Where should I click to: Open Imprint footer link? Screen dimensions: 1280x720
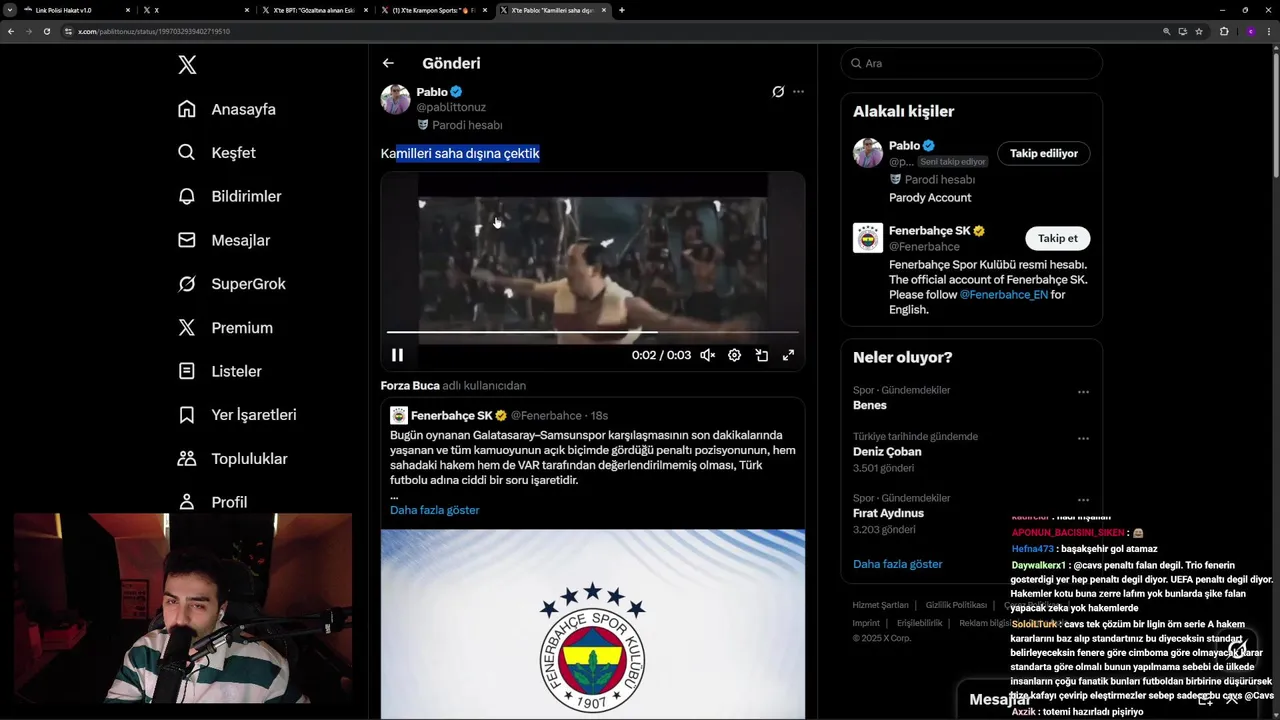[x=866, y=623]
